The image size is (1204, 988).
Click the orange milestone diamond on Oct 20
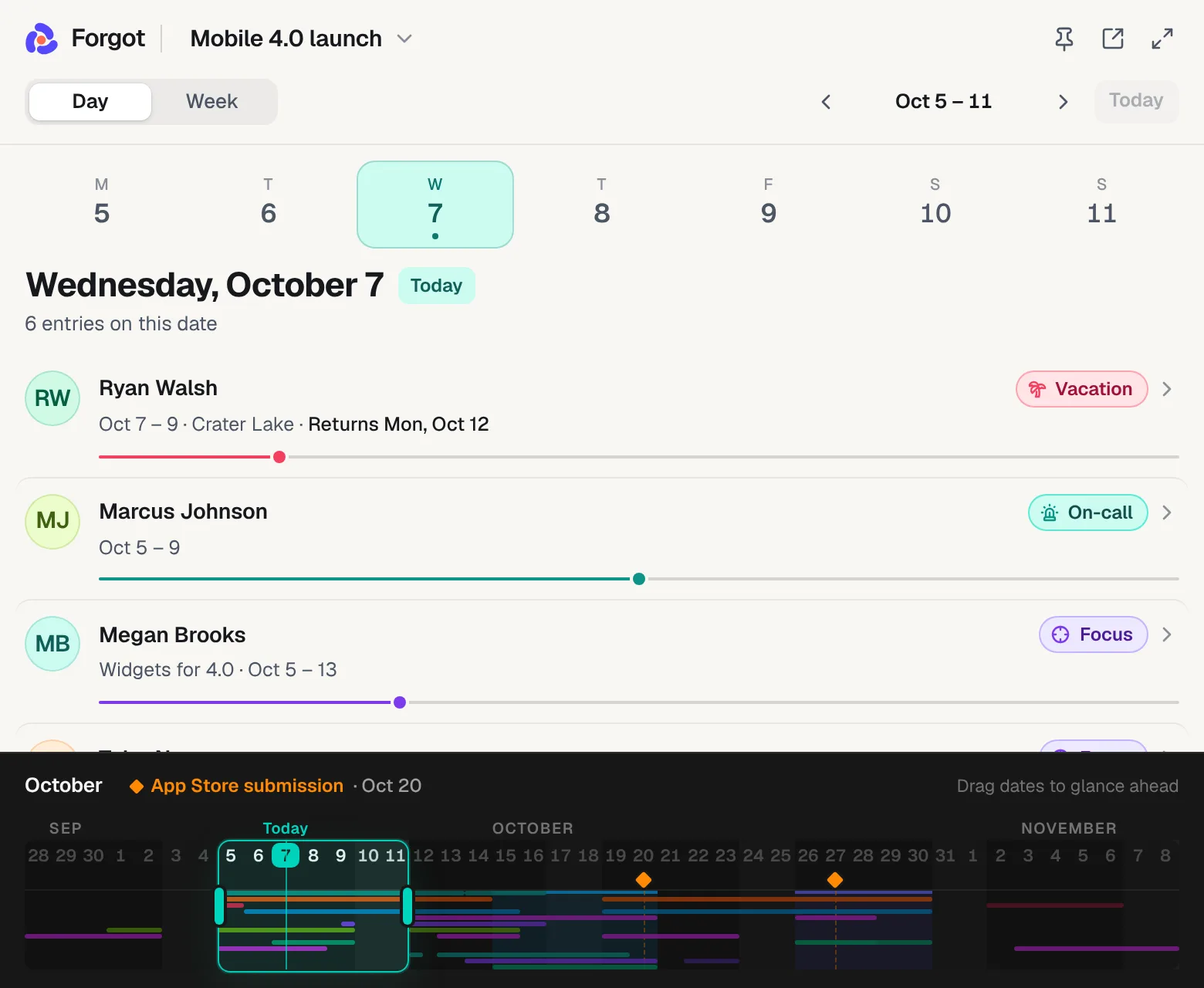[x=644, y=880]
